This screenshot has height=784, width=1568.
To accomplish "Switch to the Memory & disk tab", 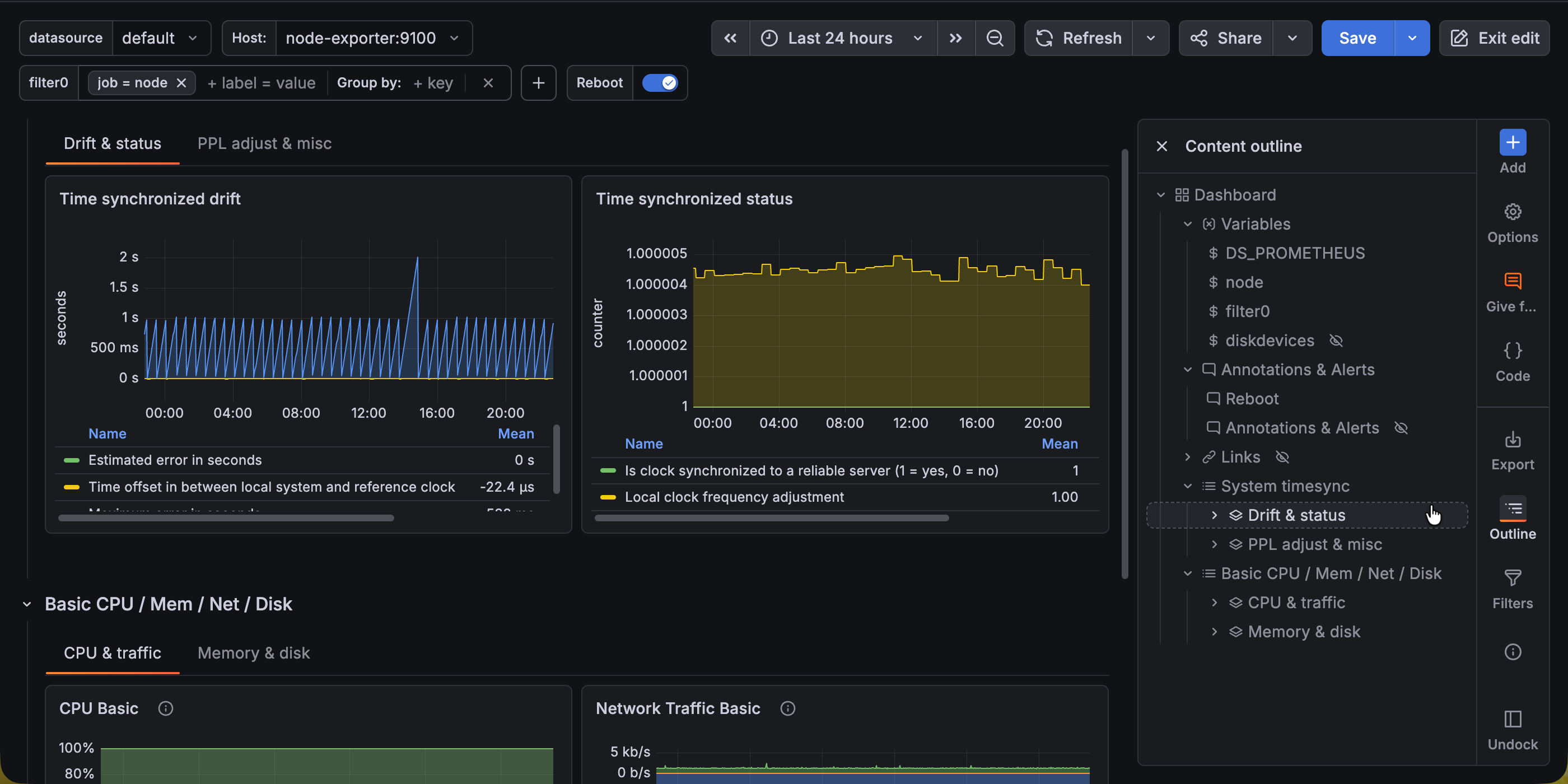I will tap(253, 652).
